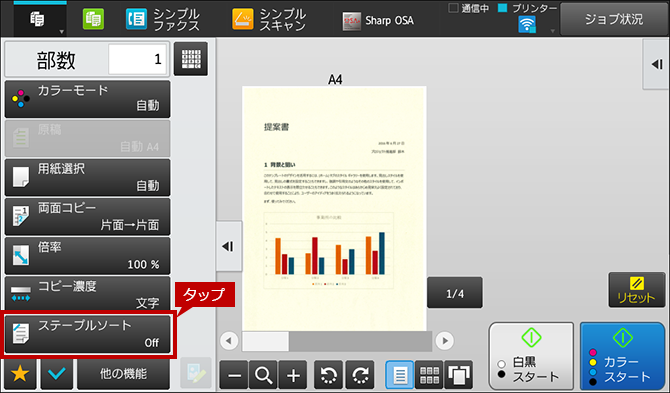This screenshot has width=670, height=393.
Task: Collapse the left settings panel arrow
Action: point(228,246)
